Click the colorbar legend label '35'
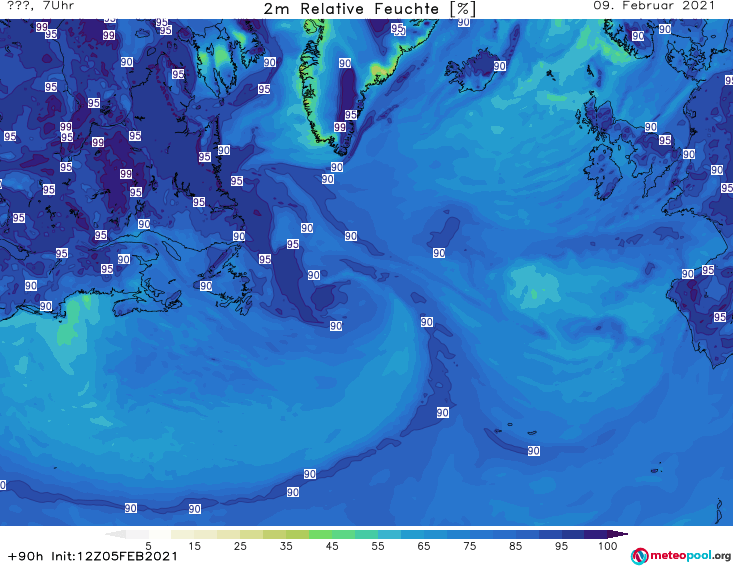 pos(286,546)
